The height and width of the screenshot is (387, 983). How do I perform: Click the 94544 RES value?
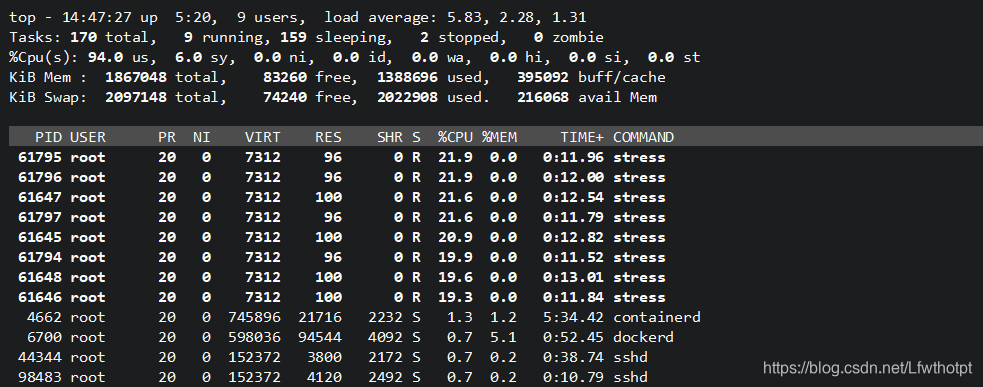click(x=320, y=337)
